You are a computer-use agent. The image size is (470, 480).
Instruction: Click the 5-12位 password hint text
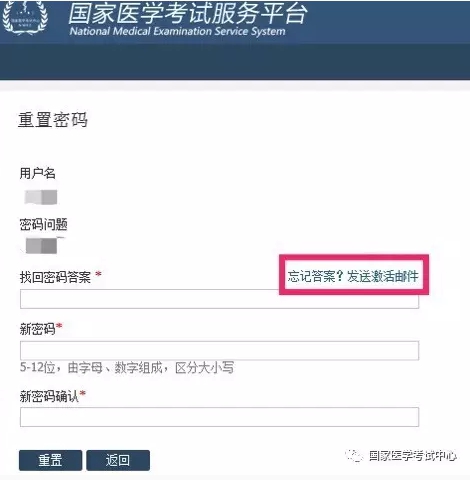127,368
